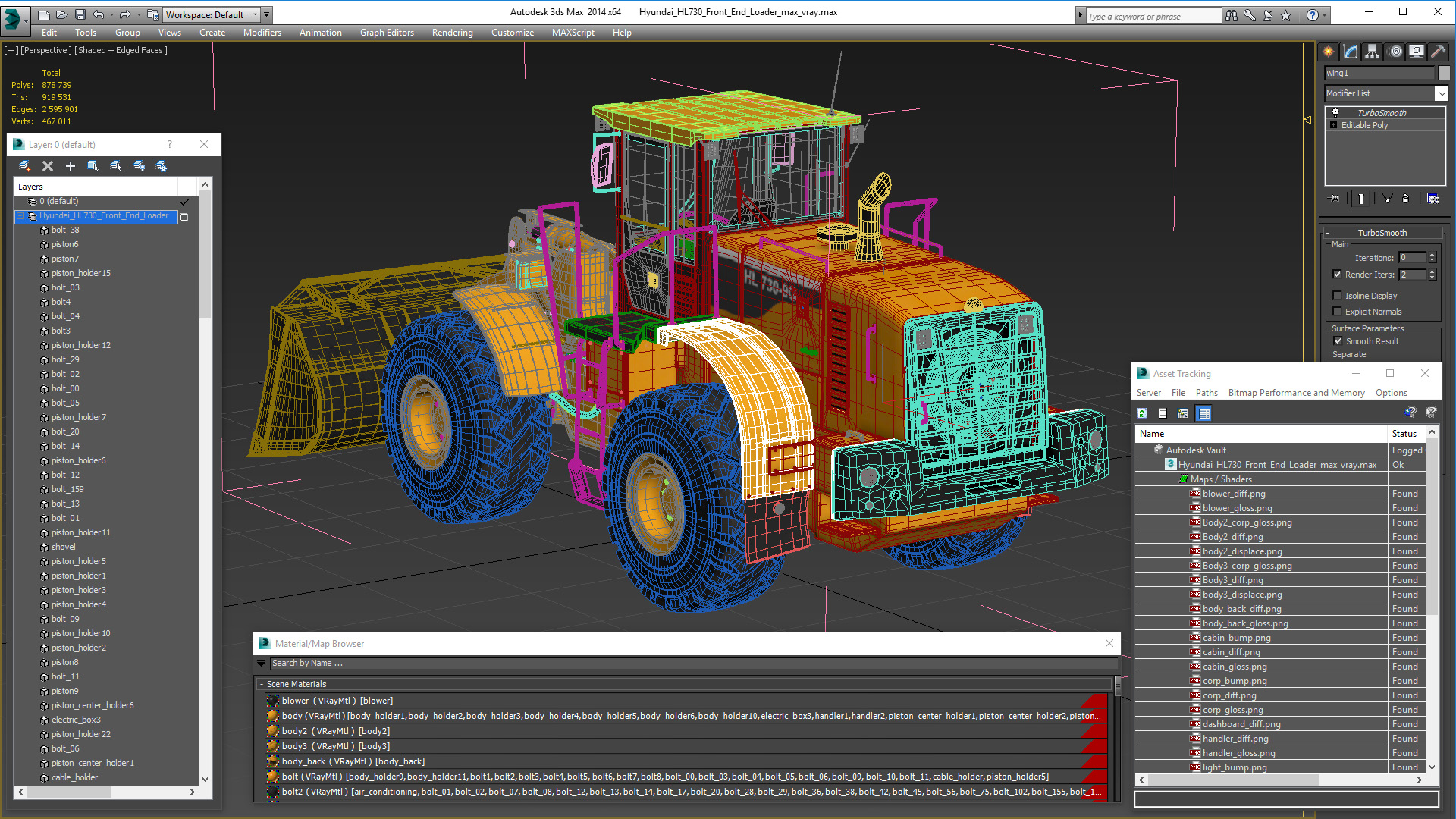Click Shaded + Edged Faces viewport label
The image size is (1456, 819).
(121, 50)
